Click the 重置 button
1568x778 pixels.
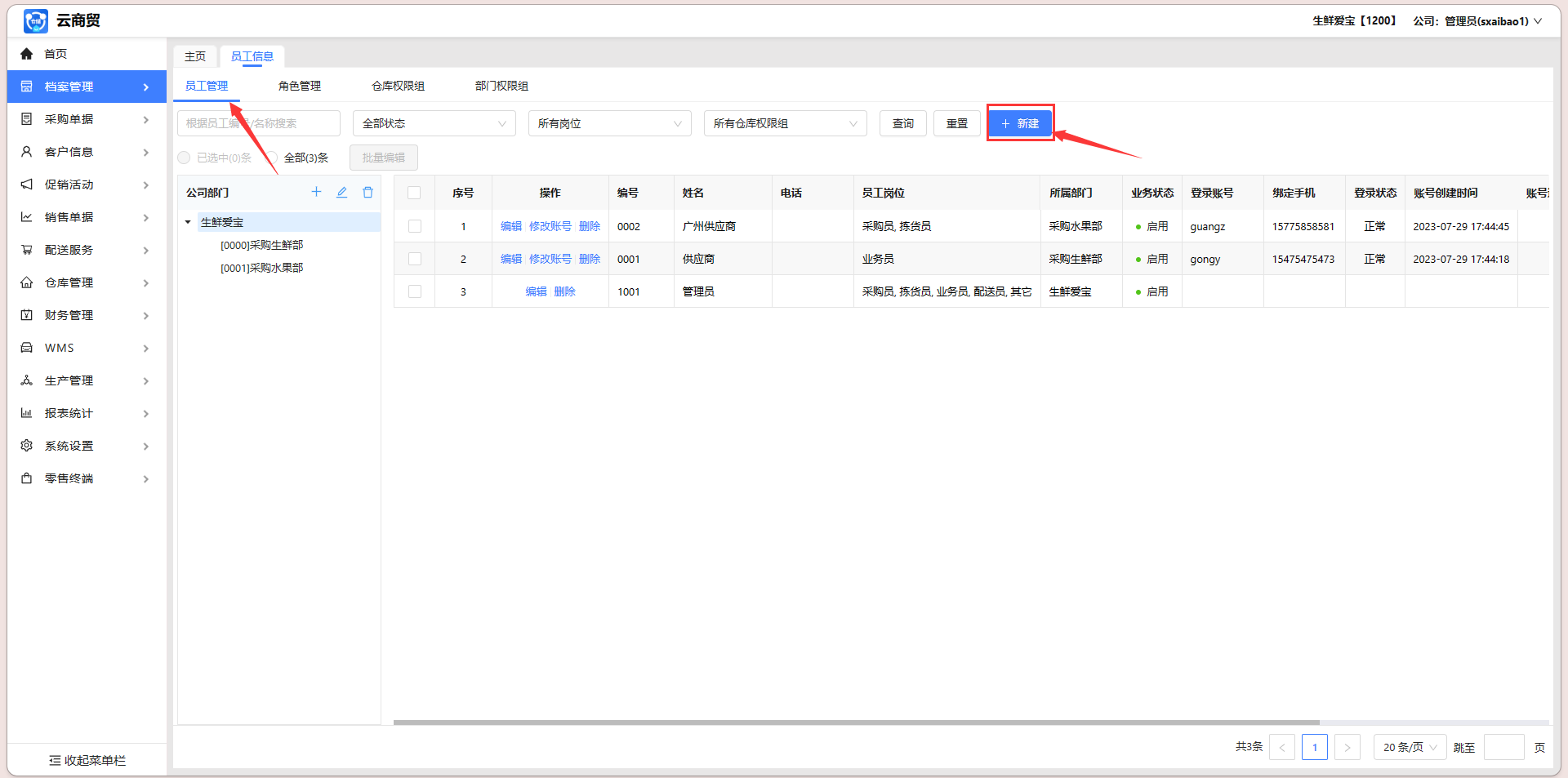[957, 123]
